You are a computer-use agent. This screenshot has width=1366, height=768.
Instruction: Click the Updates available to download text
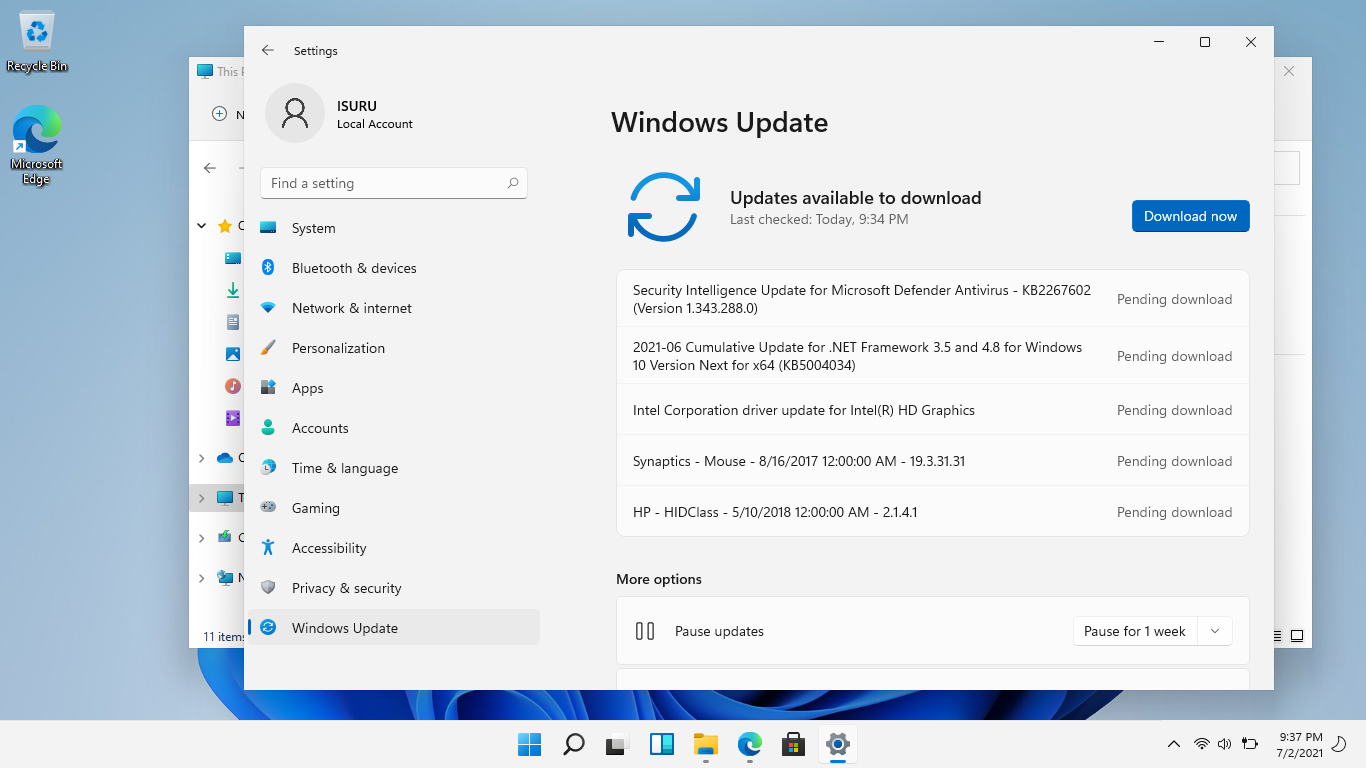tap(856, 198)
